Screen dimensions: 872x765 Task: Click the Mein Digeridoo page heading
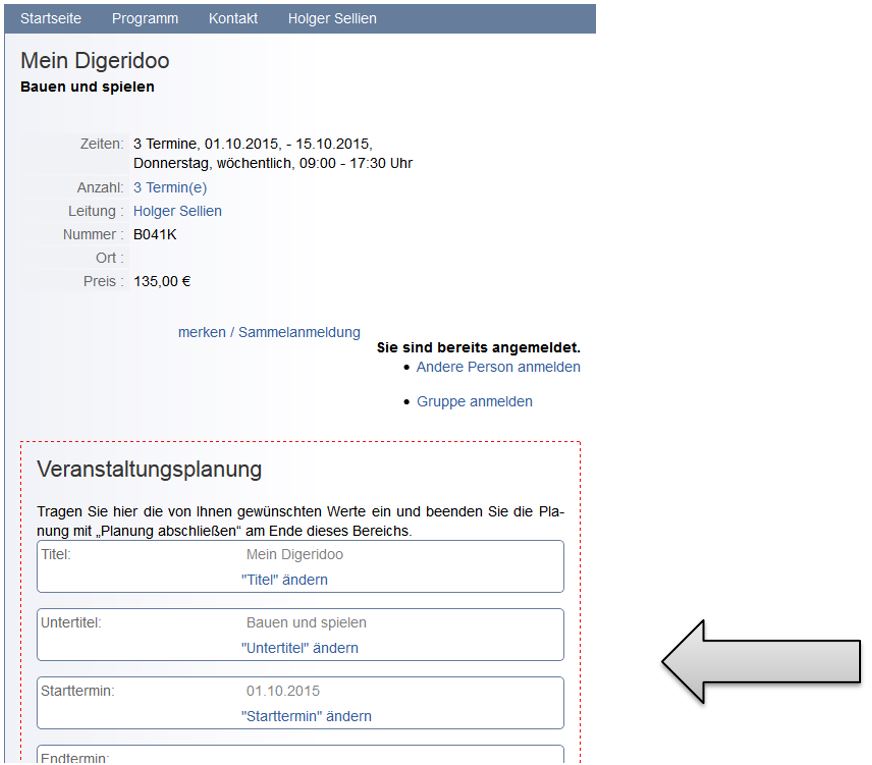tap(95, 62)
